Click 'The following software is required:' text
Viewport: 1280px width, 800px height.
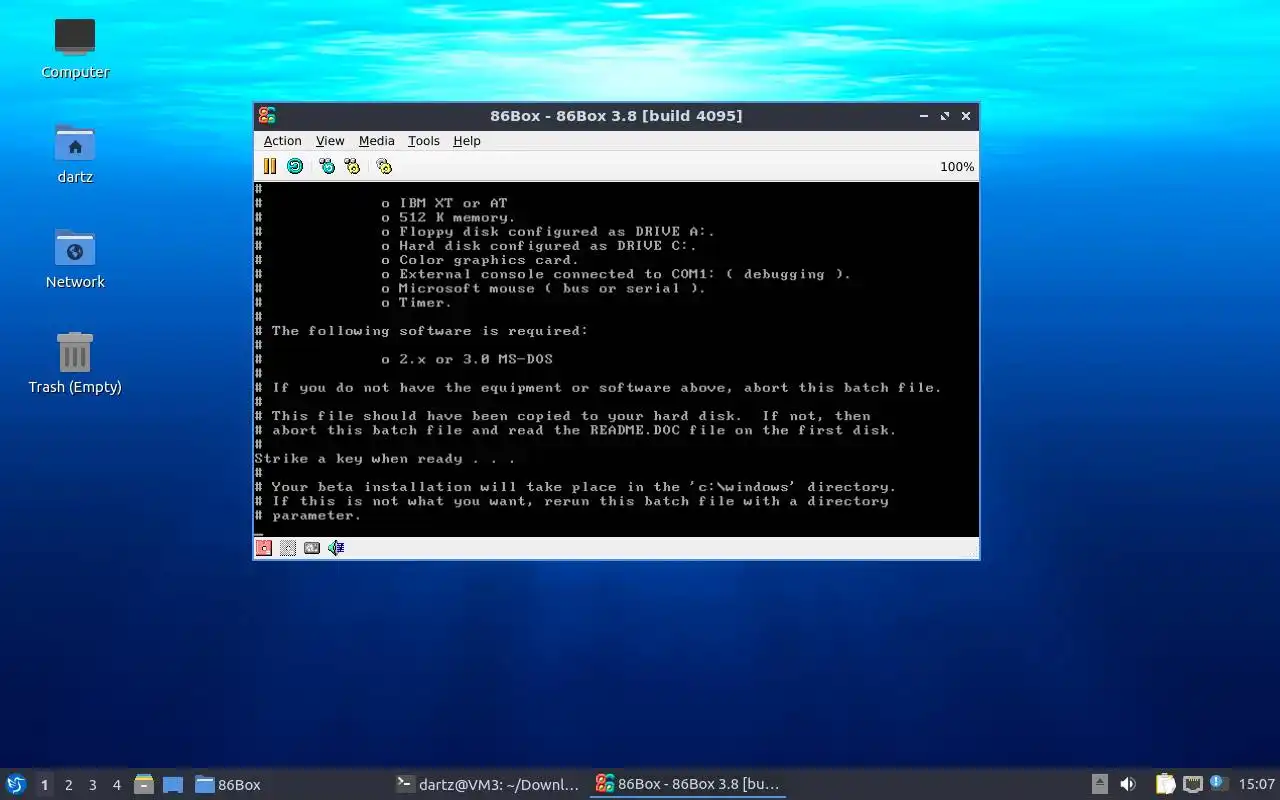430,331
